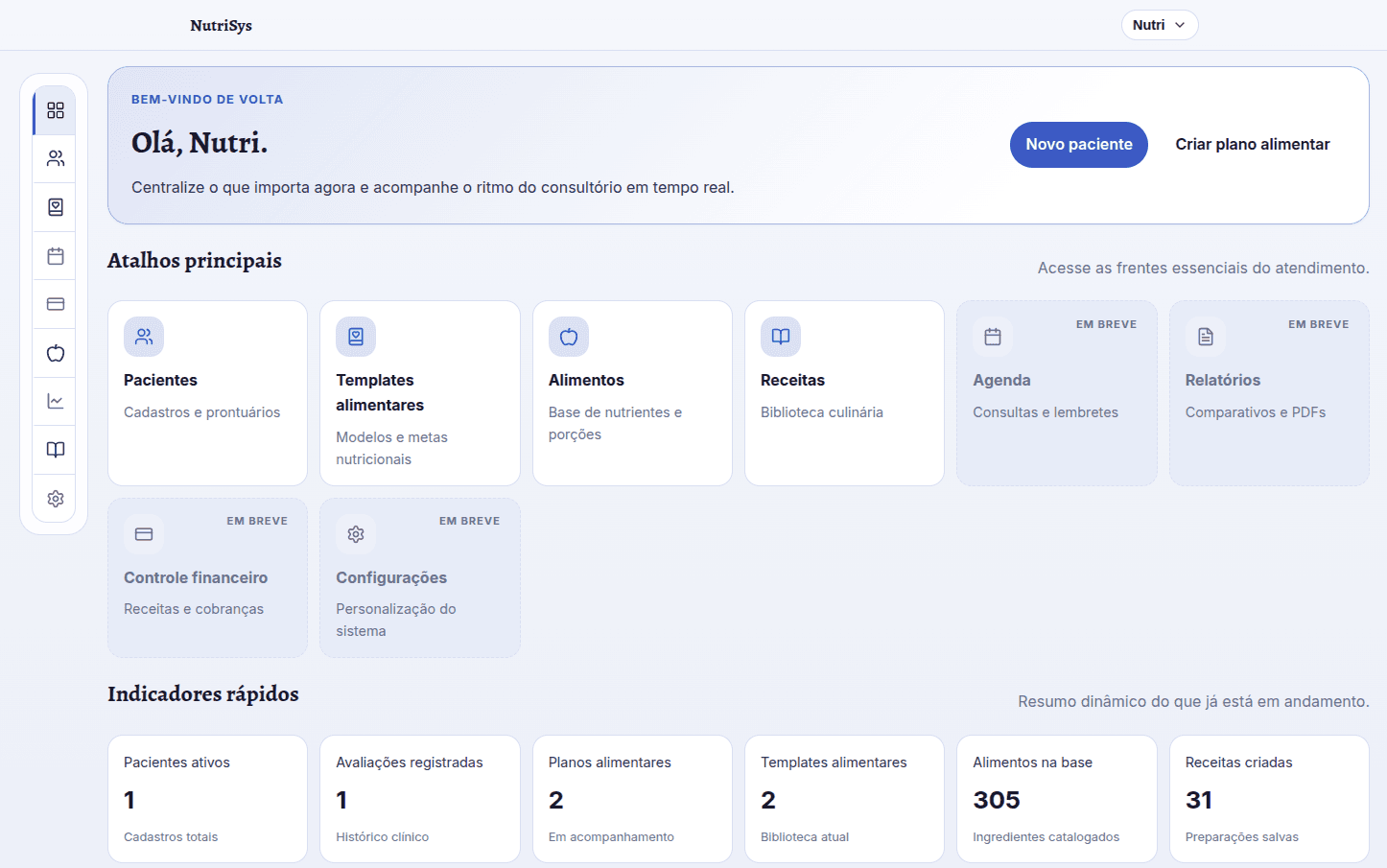Click the clipboard icon on Templates alimentares card
This screenshot has height=868, width=1387.
pos(356,337)
